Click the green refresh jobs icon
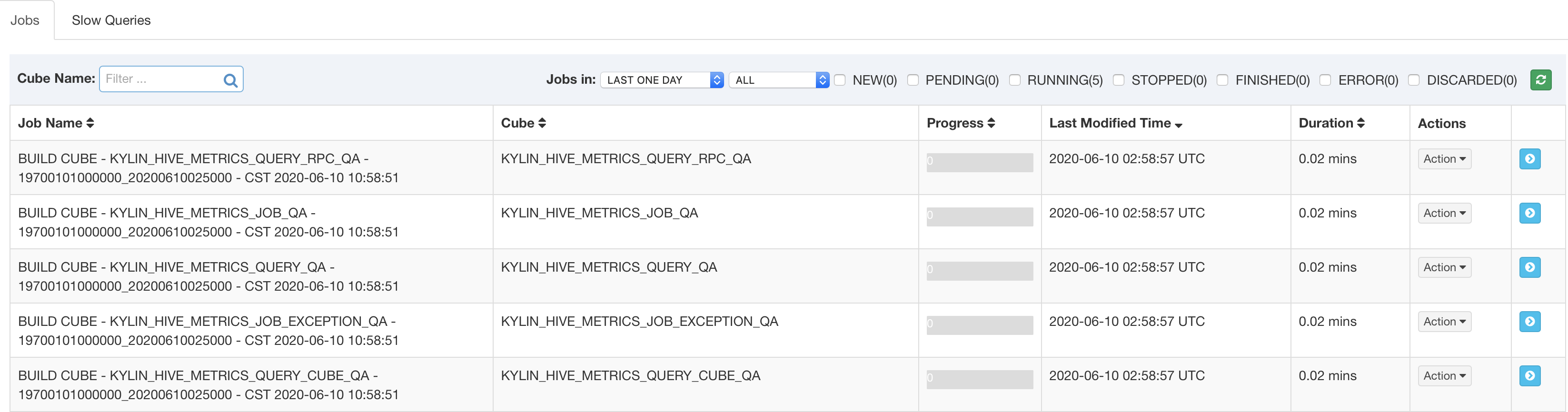This screenshot has height=412, width=1568. point(1540,80)
